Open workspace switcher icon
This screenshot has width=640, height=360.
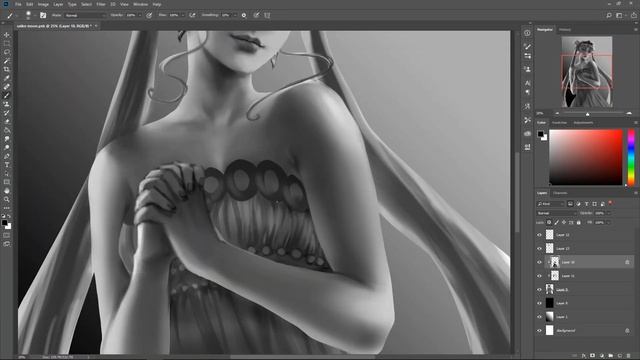tap(620, 15)
